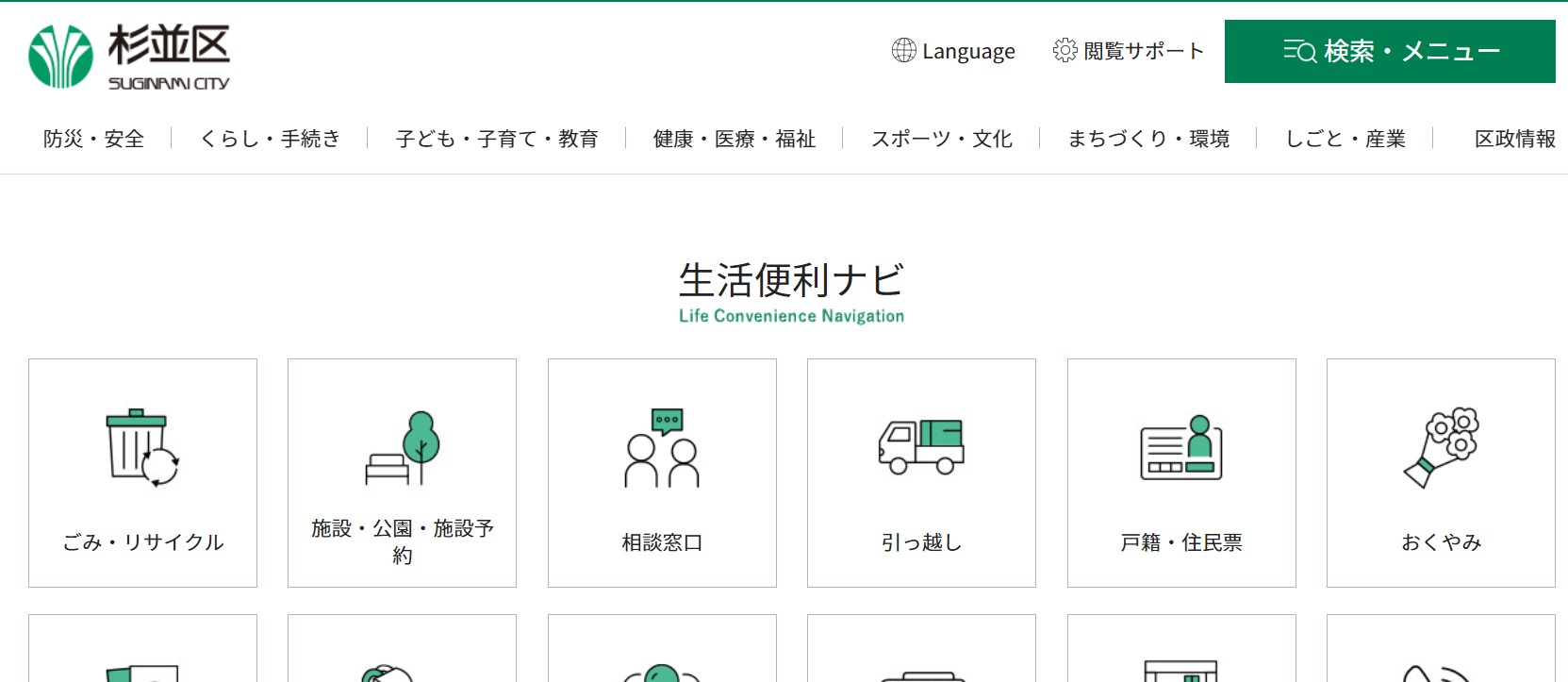Click the gear icon for 閲覧サポート

tap(1065, 50)
